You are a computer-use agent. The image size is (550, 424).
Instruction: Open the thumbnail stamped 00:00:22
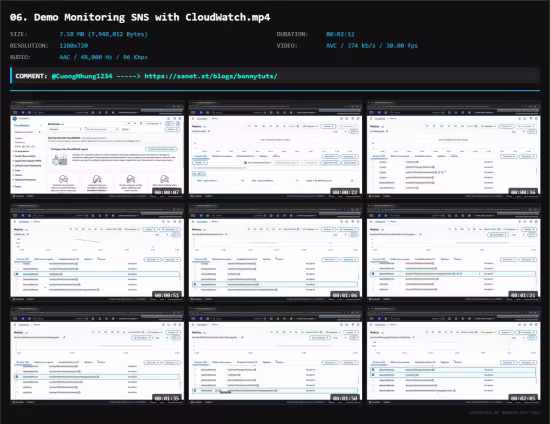[x=275, y=149]
